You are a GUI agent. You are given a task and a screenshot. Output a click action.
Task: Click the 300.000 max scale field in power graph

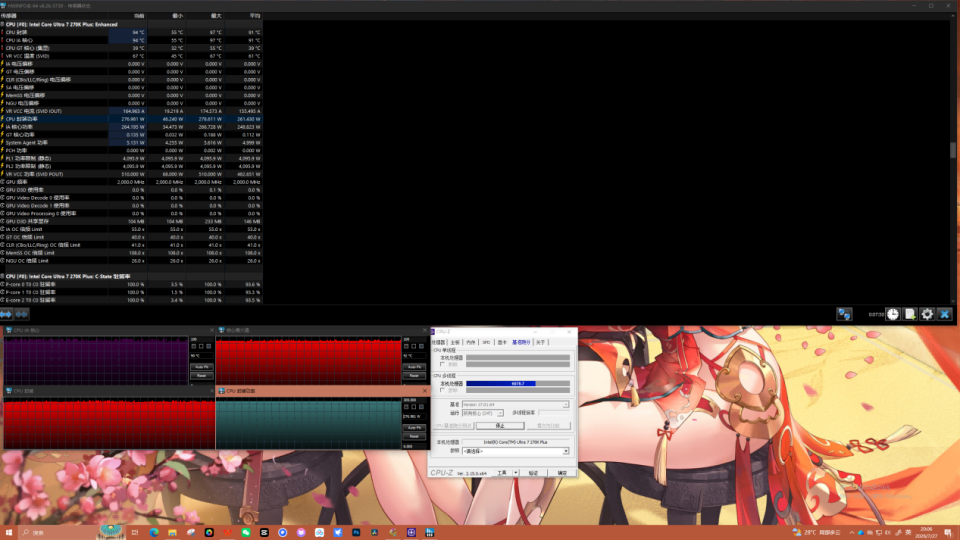[x=414, y=400]
